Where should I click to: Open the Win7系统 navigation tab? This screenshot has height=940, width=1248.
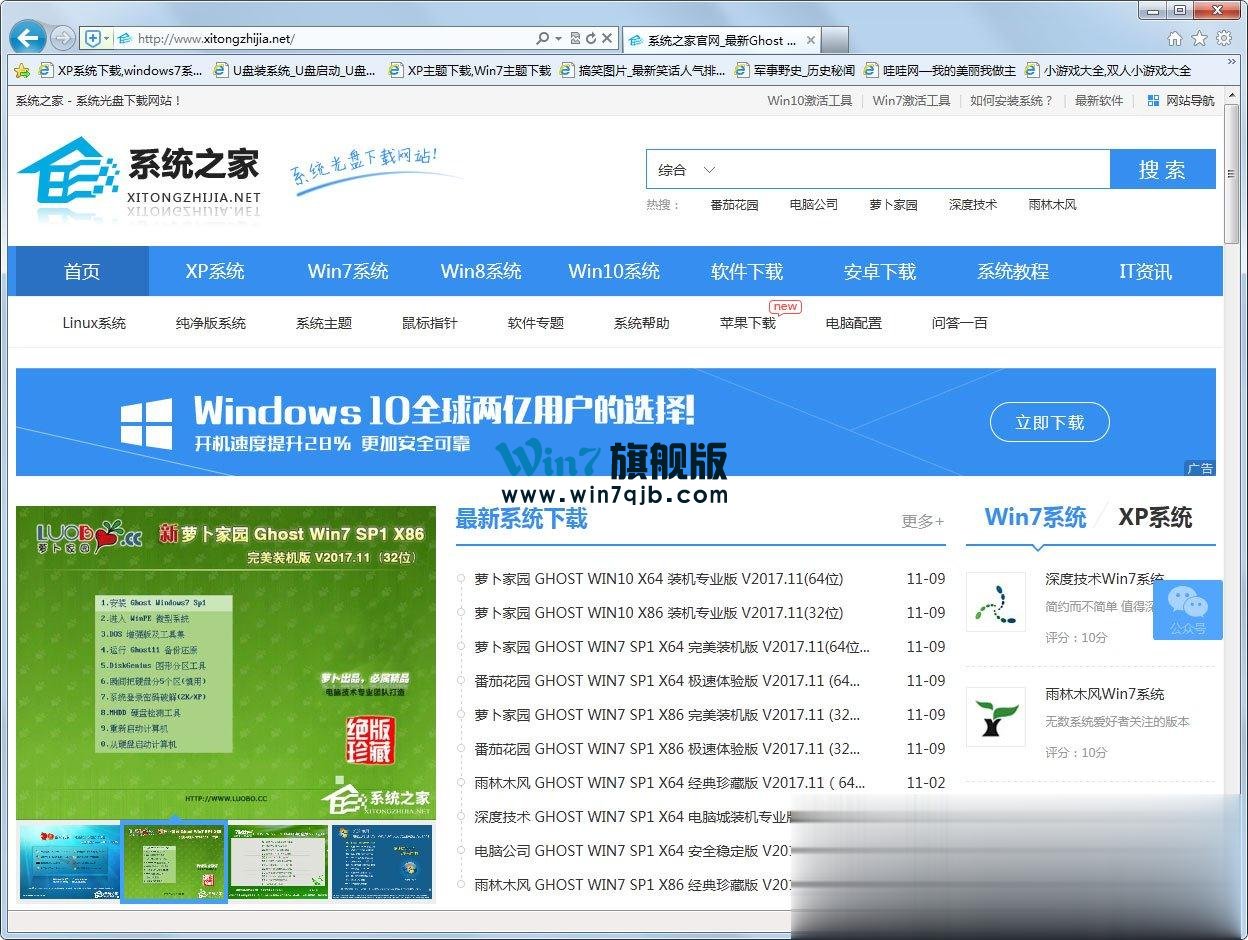point(348,271)
